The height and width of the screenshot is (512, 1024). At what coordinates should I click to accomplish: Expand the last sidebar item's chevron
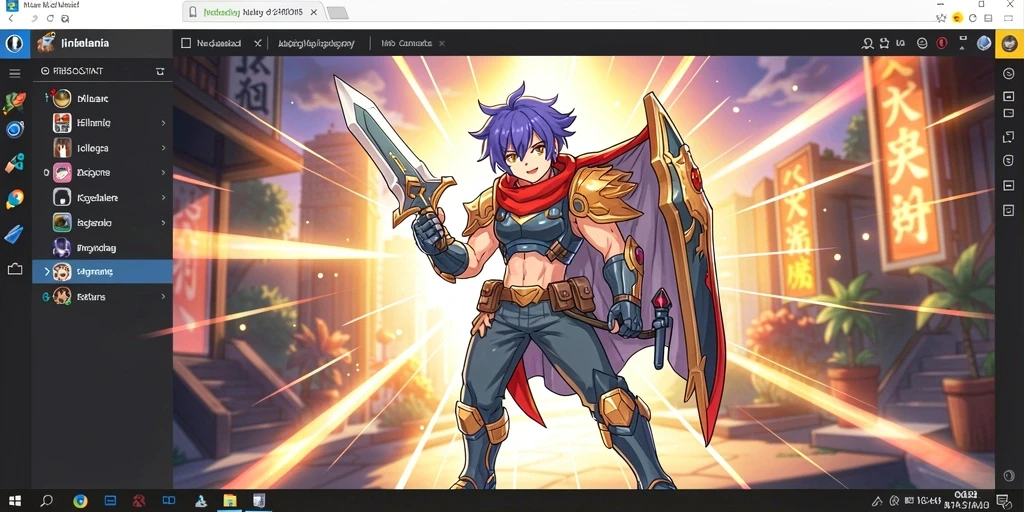pyautogui.click(x=163, y=296)
